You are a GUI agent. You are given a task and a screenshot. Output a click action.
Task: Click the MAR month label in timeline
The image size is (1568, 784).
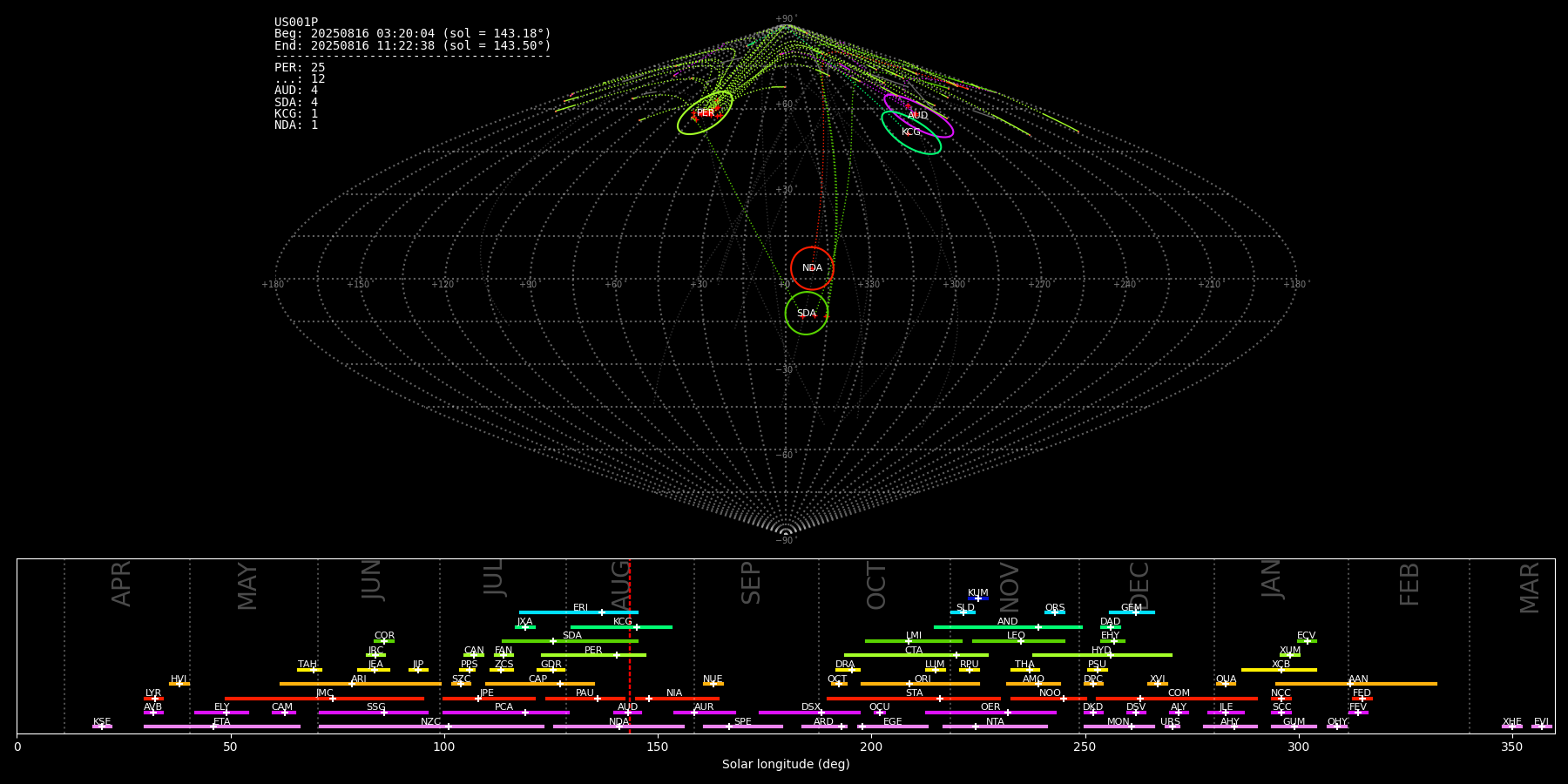pyautogui.click(x=1530, y=588)
